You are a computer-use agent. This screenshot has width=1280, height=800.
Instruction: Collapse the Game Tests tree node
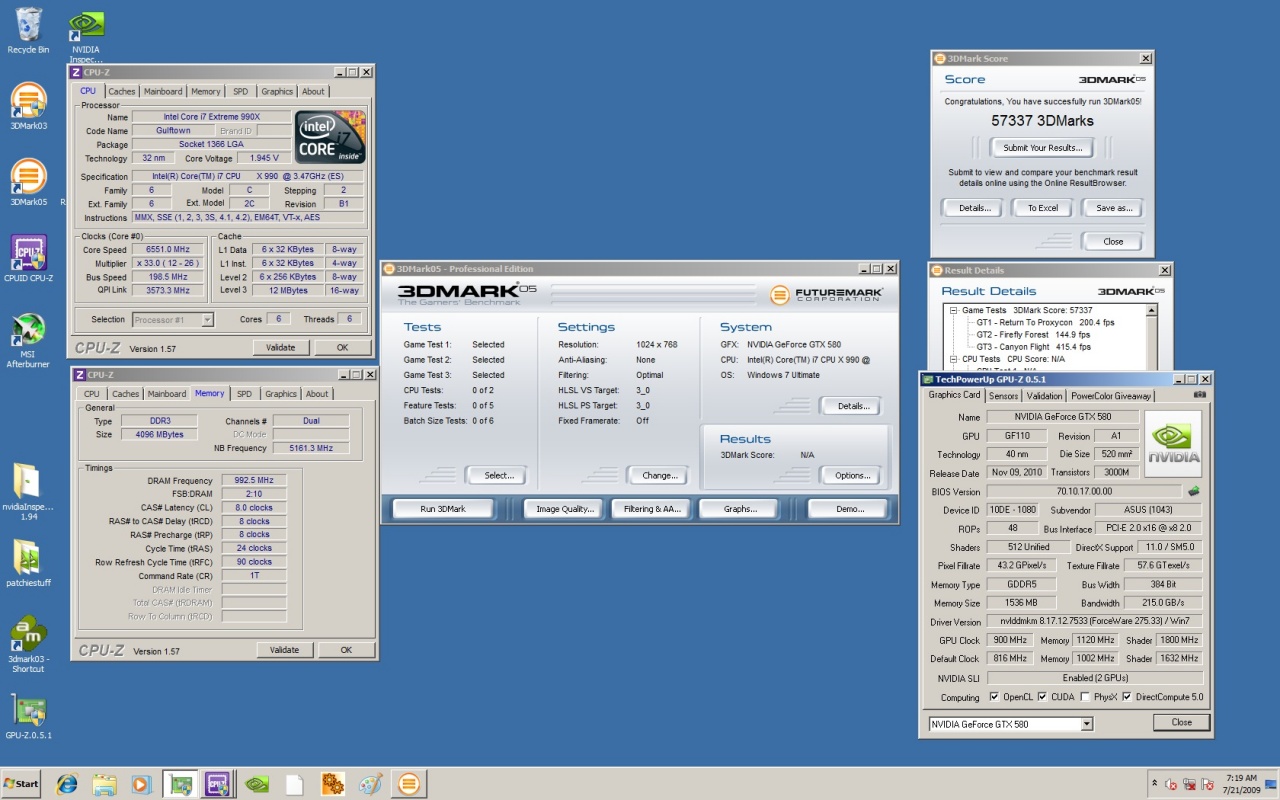pos(954,311)
